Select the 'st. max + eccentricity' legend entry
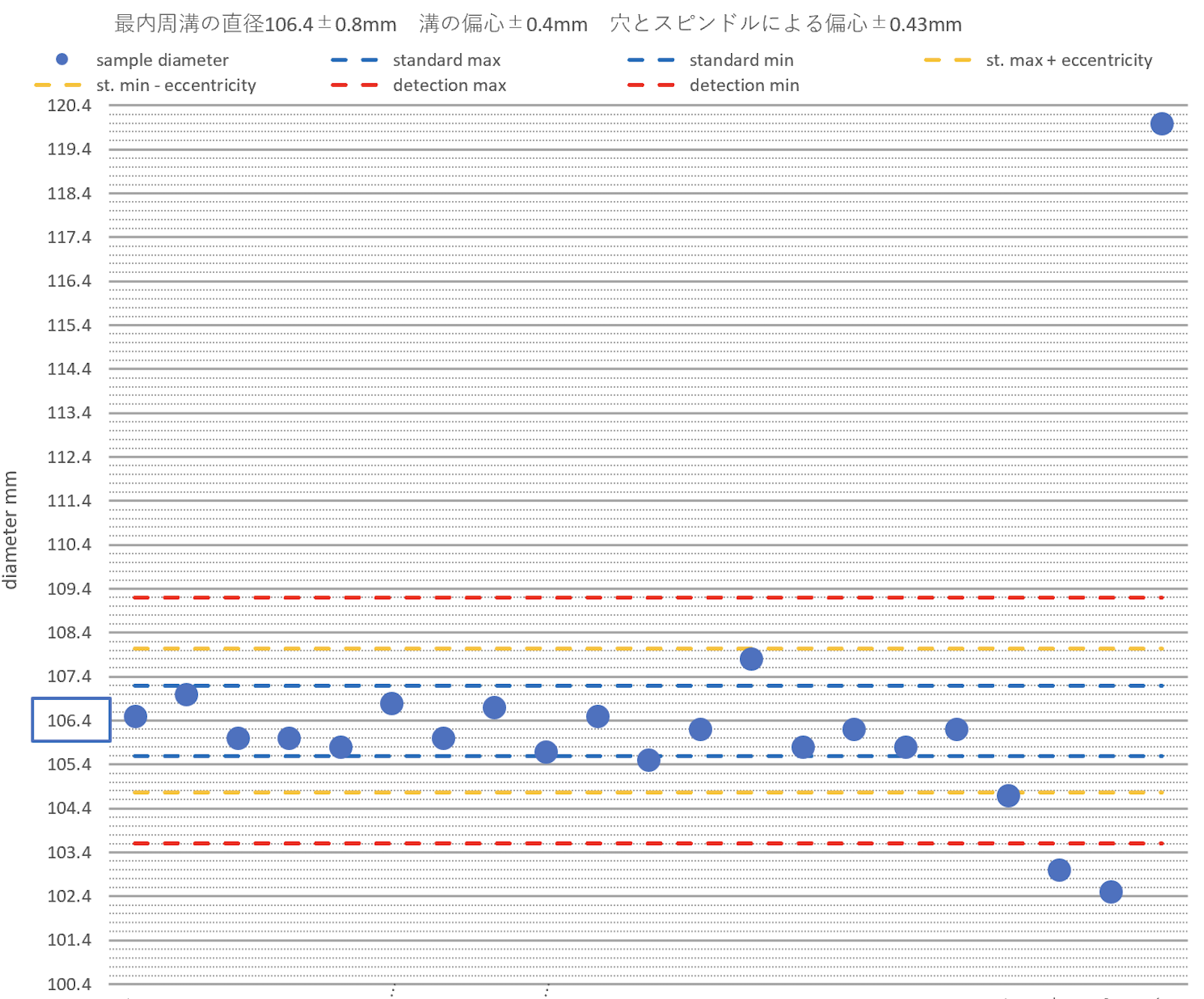This screenshot has width=1204, height=999. [x=1038, y=60]
